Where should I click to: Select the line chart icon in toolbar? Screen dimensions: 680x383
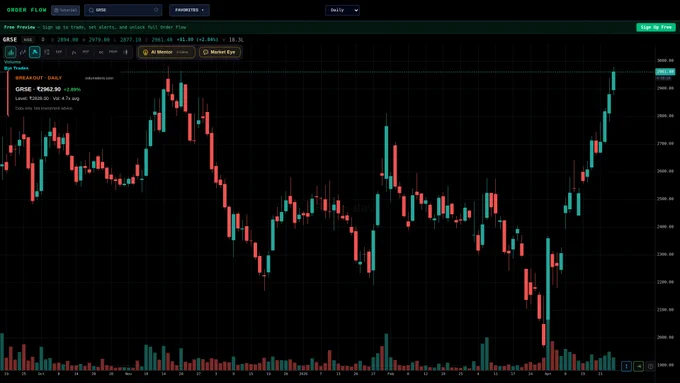23,52
